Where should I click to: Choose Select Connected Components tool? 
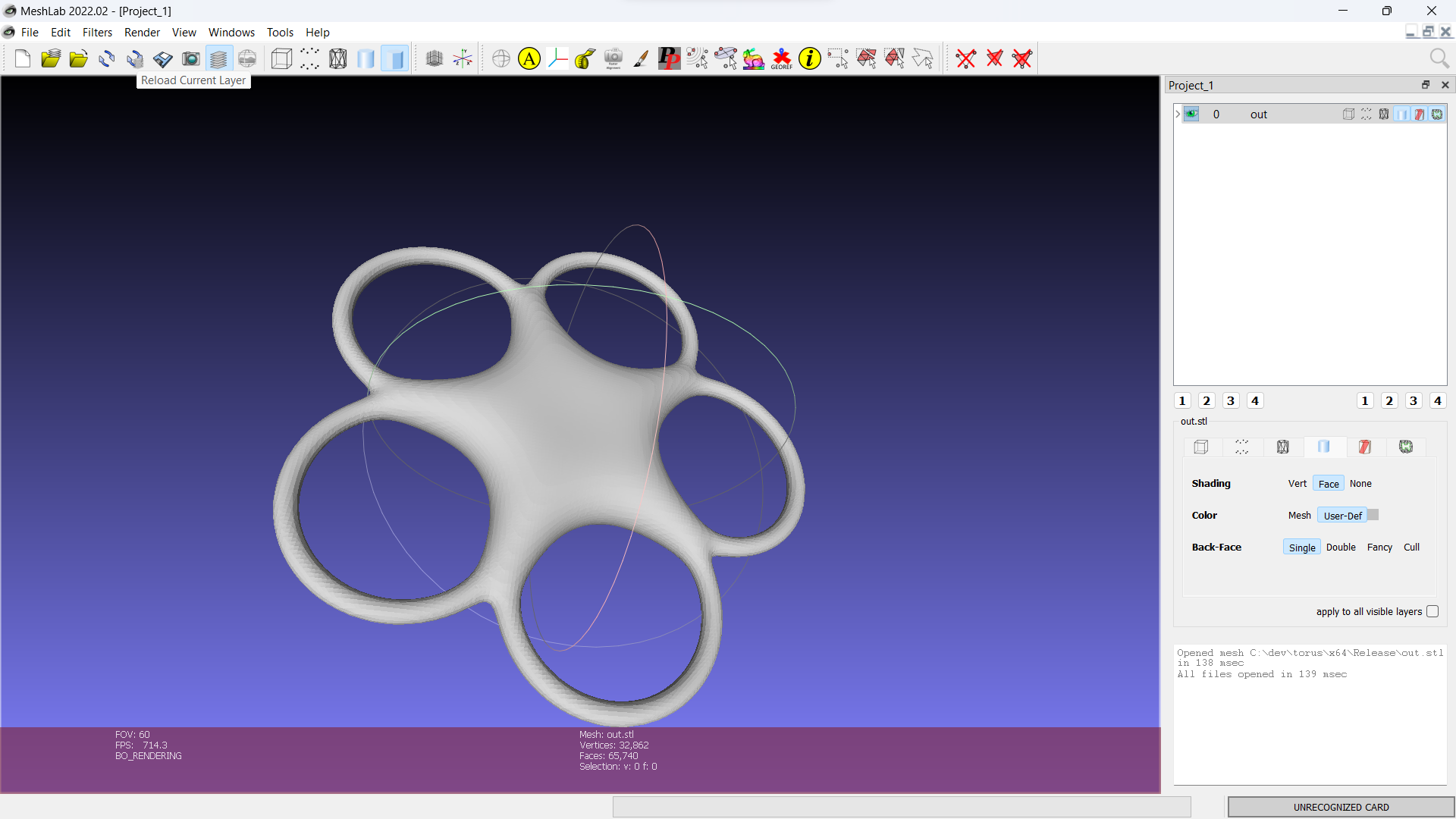(894, 58)
